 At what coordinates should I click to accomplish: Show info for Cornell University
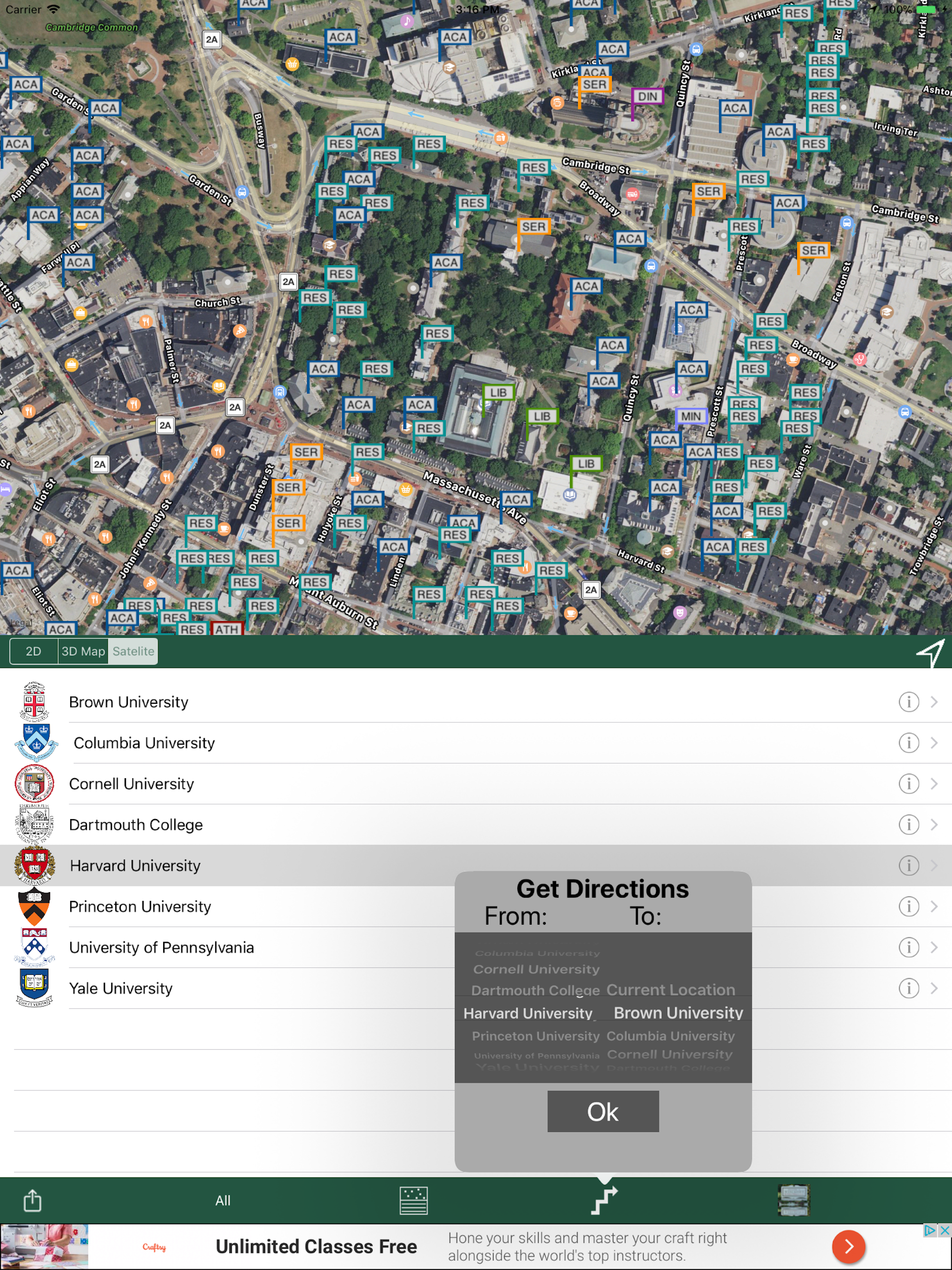pos(908,784)
